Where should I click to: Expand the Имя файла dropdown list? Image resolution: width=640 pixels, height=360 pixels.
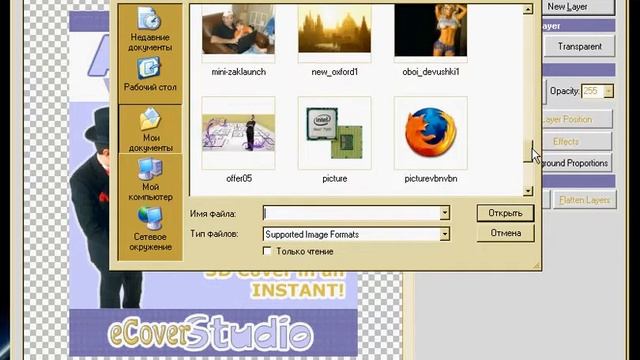point(445,213)
